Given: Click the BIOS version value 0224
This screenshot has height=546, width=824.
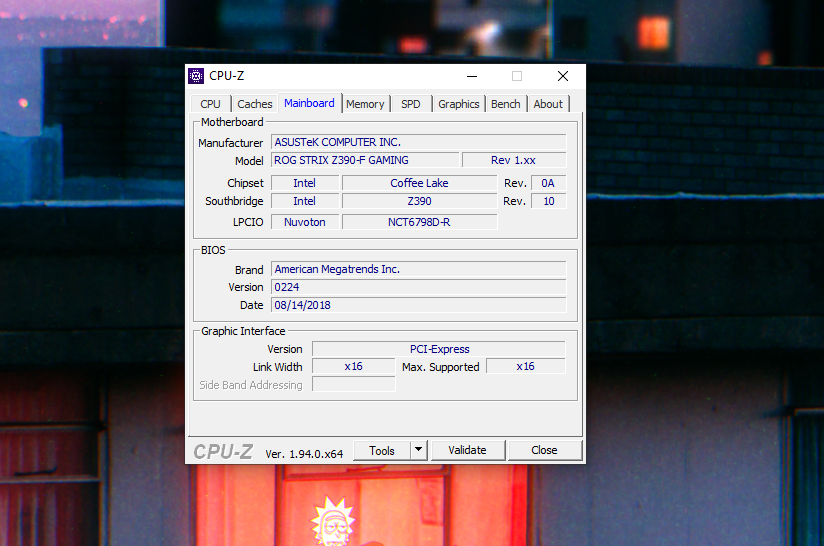Looking at the screenshot, I should click(x=419, y=287).
